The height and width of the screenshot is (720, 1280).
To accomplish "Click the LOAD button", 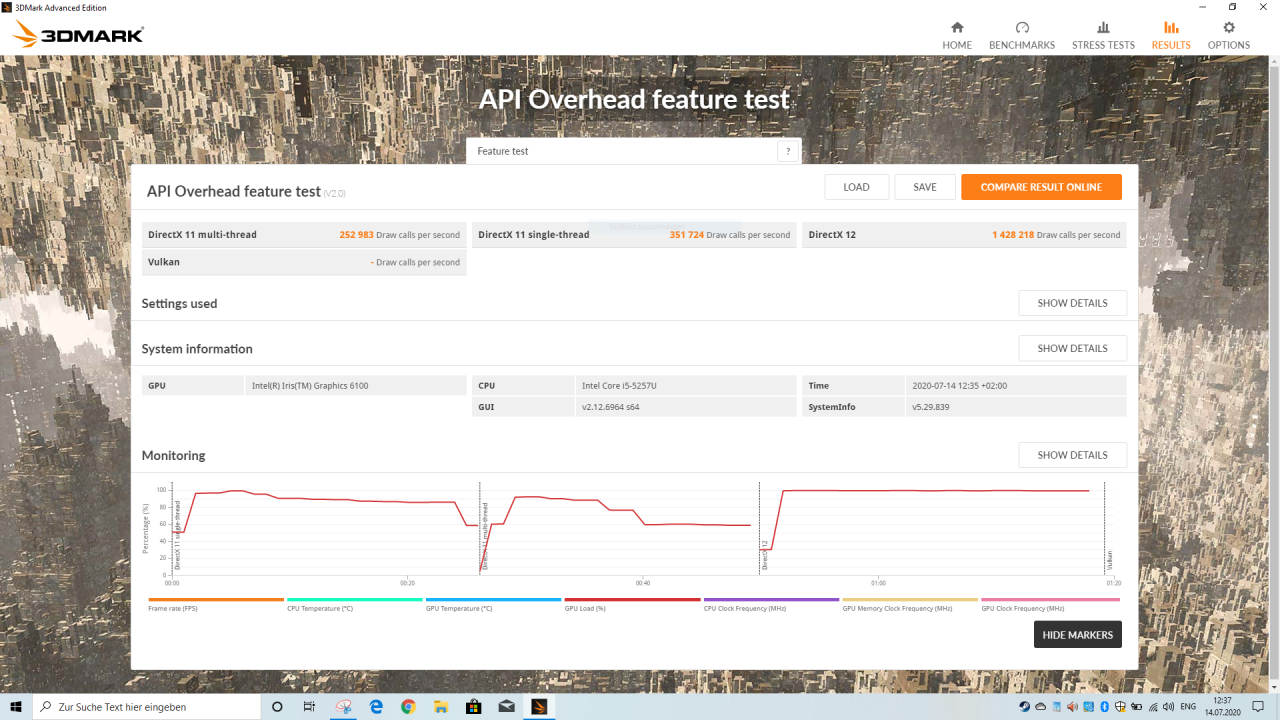I will tap(856, 187).
